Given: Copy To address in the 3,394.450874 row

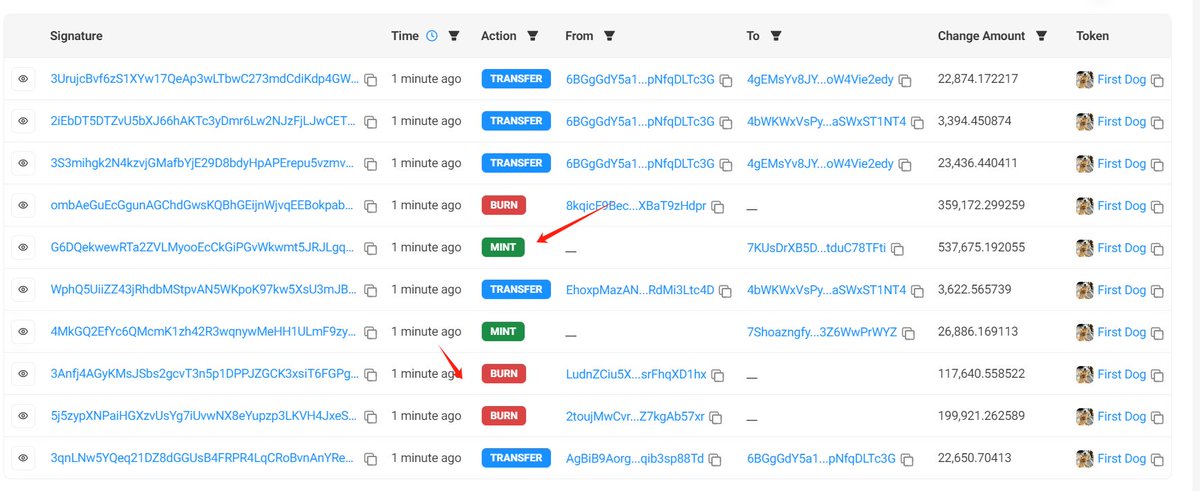Looking at the screenshot, I should point(917,122).
